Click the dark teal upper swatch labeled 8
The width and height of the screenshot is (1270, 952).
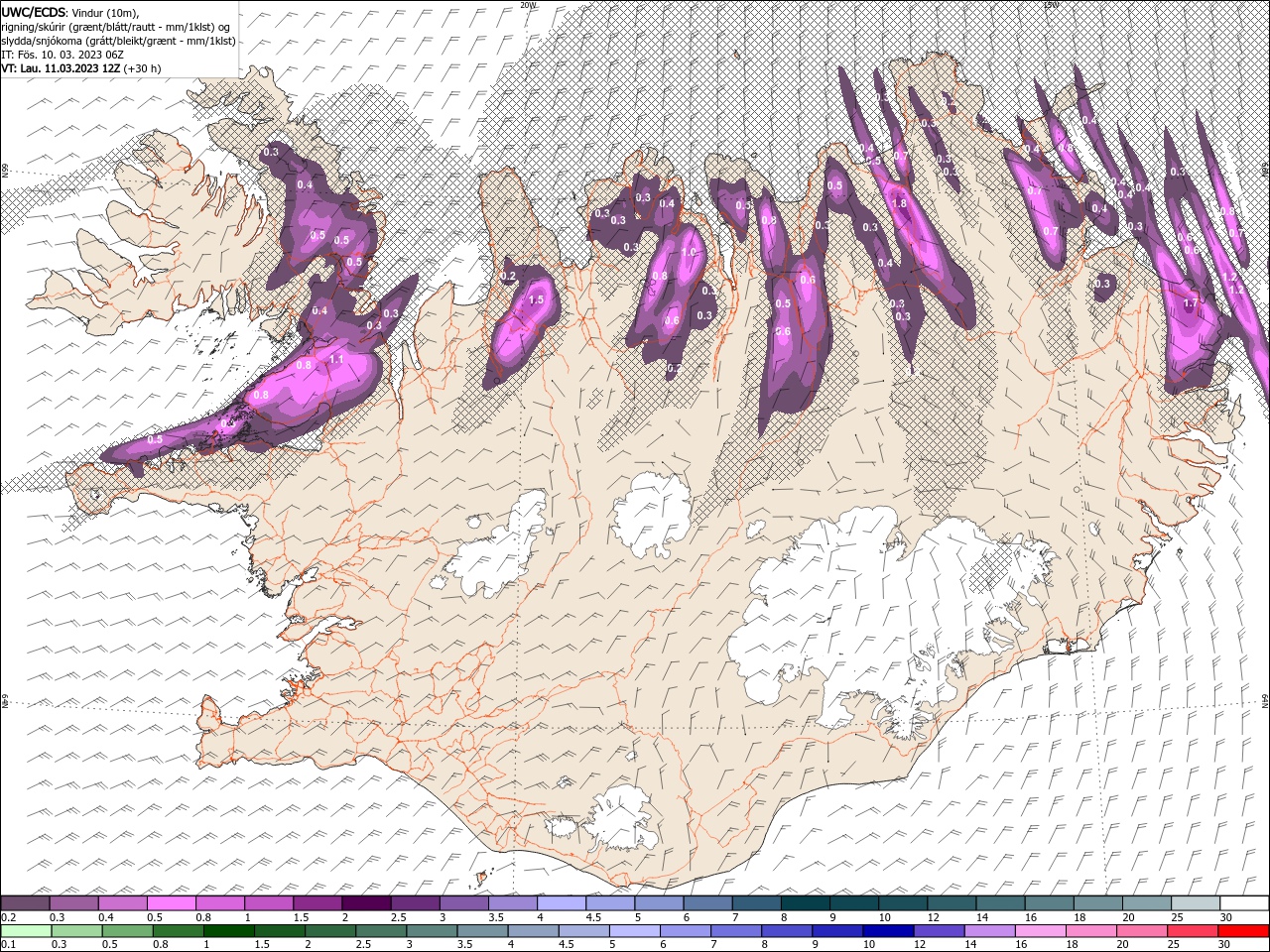point(804,903)
